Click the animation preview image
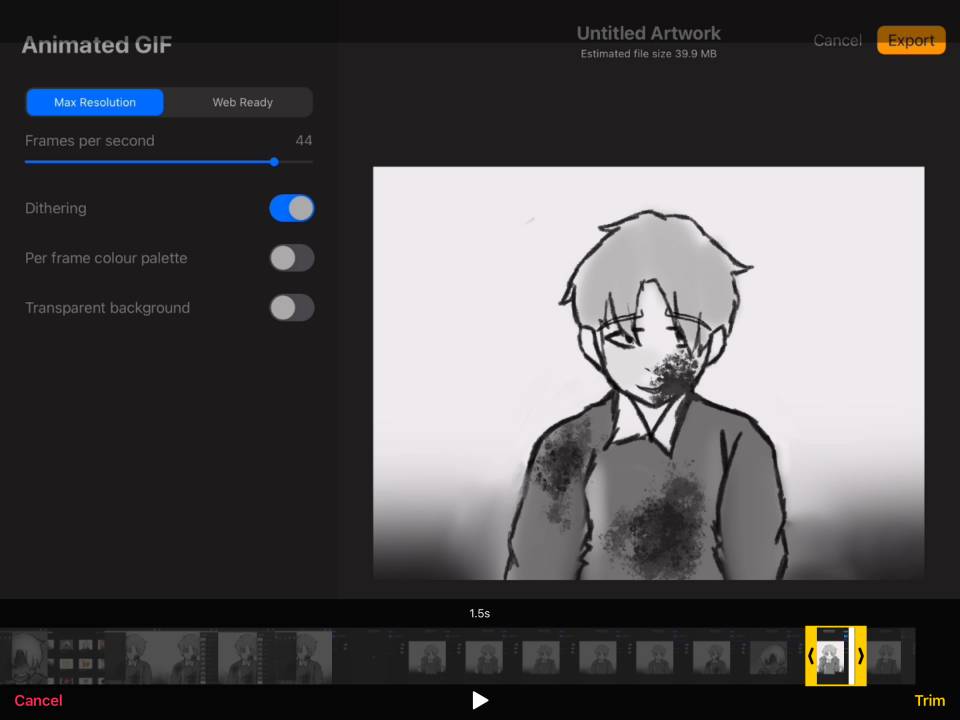 pos(648,372)
